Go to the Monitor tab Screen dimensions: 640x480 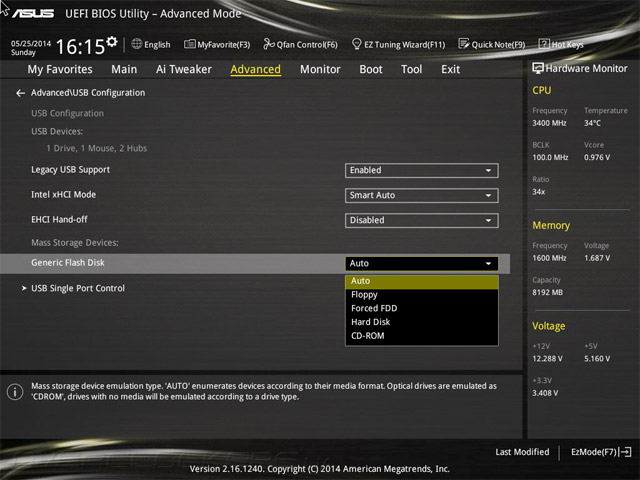(320, 69)
